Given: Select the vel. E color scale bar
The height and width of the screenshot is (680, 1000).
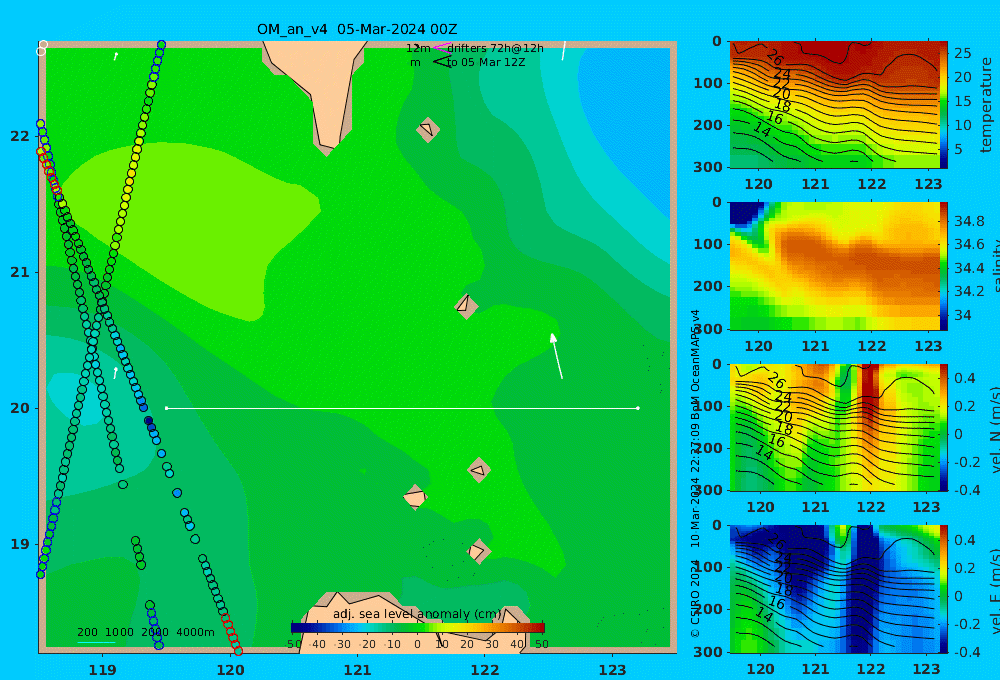Looking at the screenshot, I should [944, 589].
